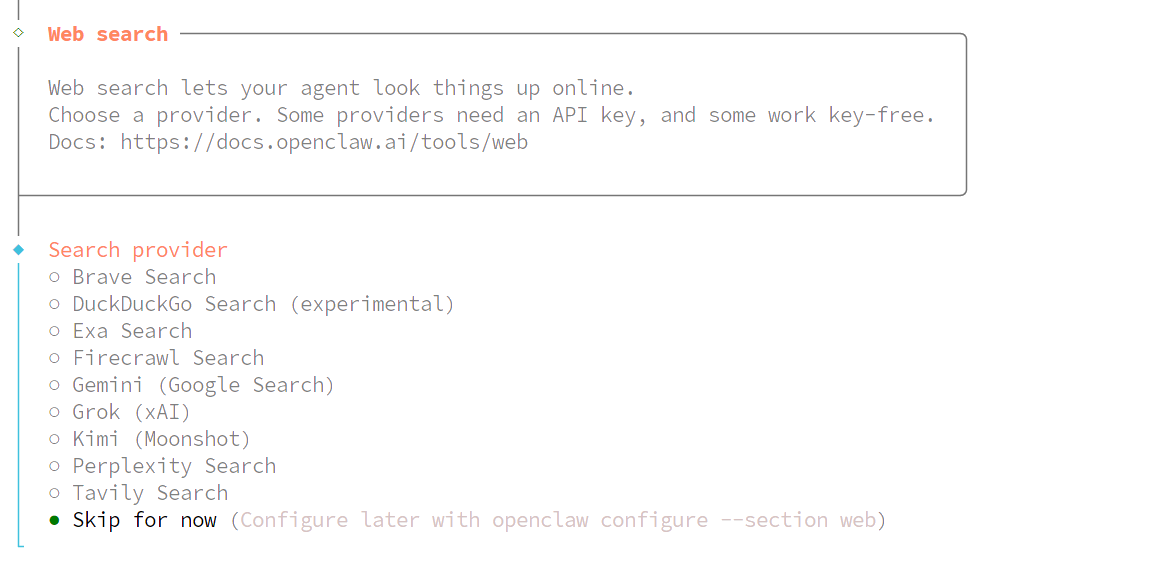Image resolution: width=1173 pixels, height=561 pixels.
Task: Click the green bullet of the selected option
Action: 54,520
